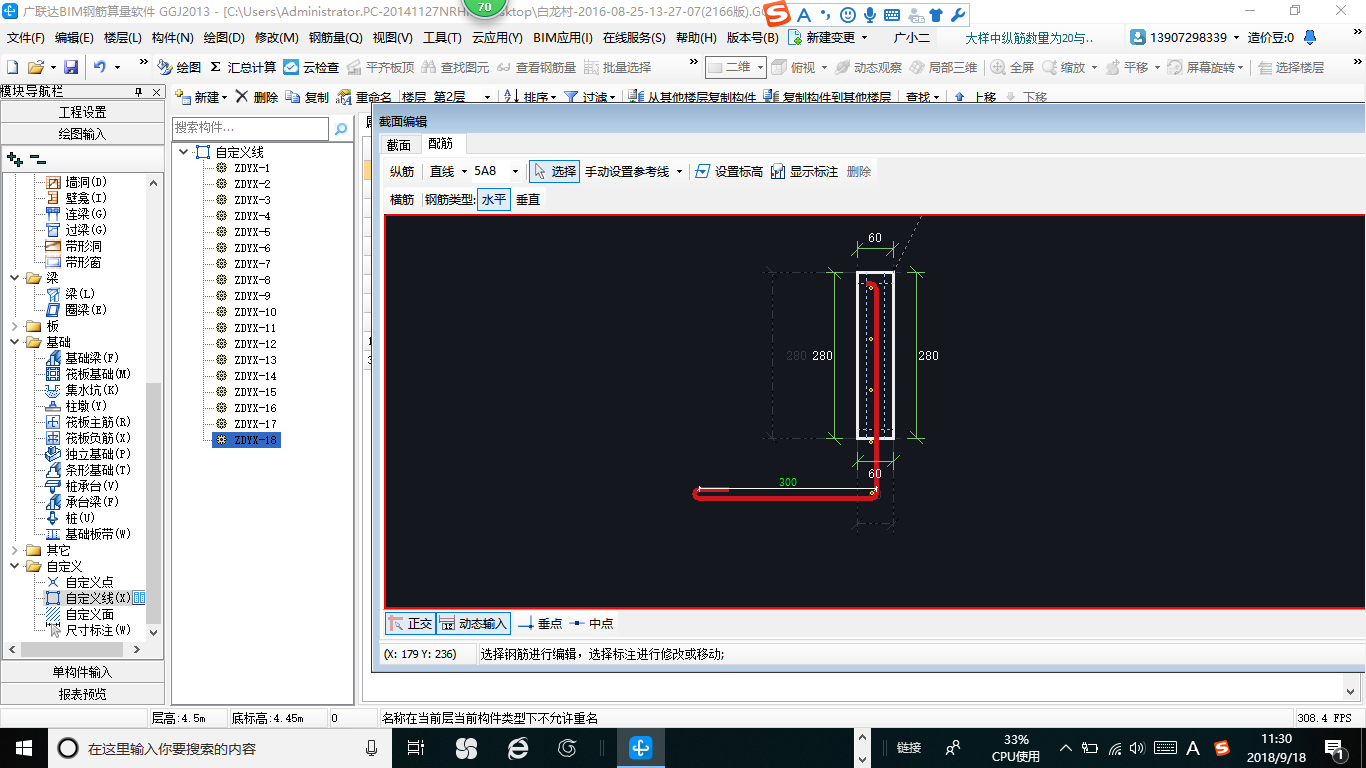The height and width of the screenshot is (768, 1366).
Task: Expand all tree nodes with the plus icon
Action: (14, 159)
